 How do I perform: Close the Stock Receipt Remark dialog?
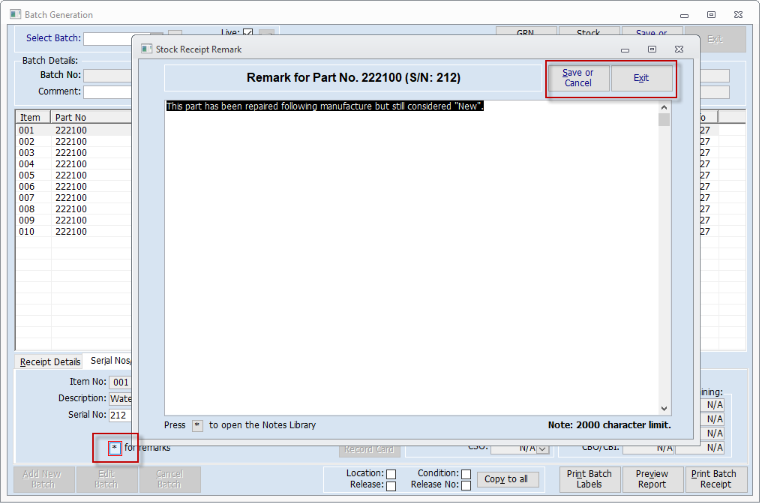tap(679, 49)
